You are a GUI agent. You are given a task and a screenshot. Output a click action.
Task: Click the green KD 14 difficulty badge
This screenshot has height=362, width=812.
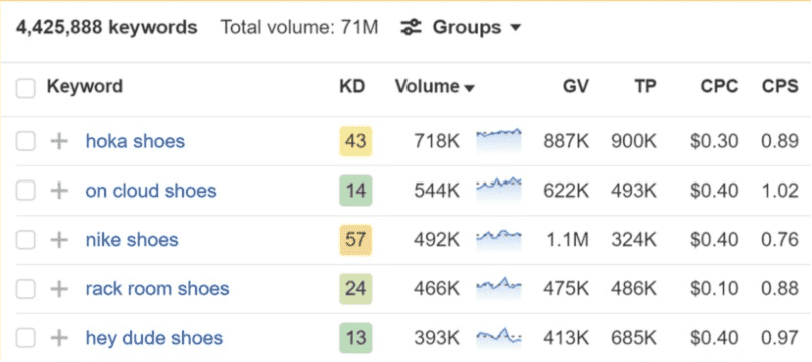356,191
